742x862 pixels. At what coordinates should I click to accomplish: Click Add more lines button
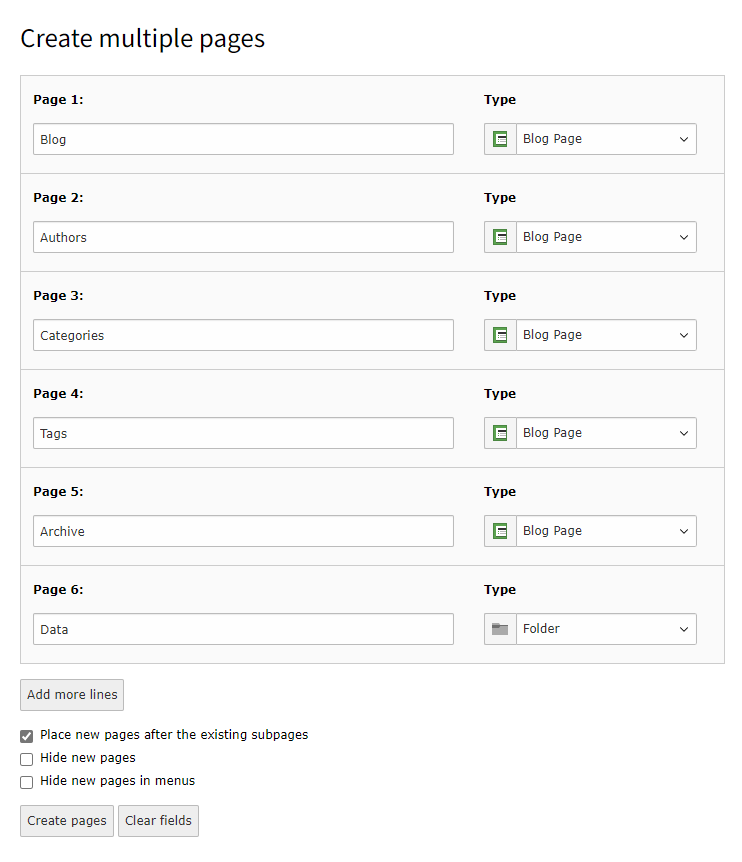coord(72,695)
